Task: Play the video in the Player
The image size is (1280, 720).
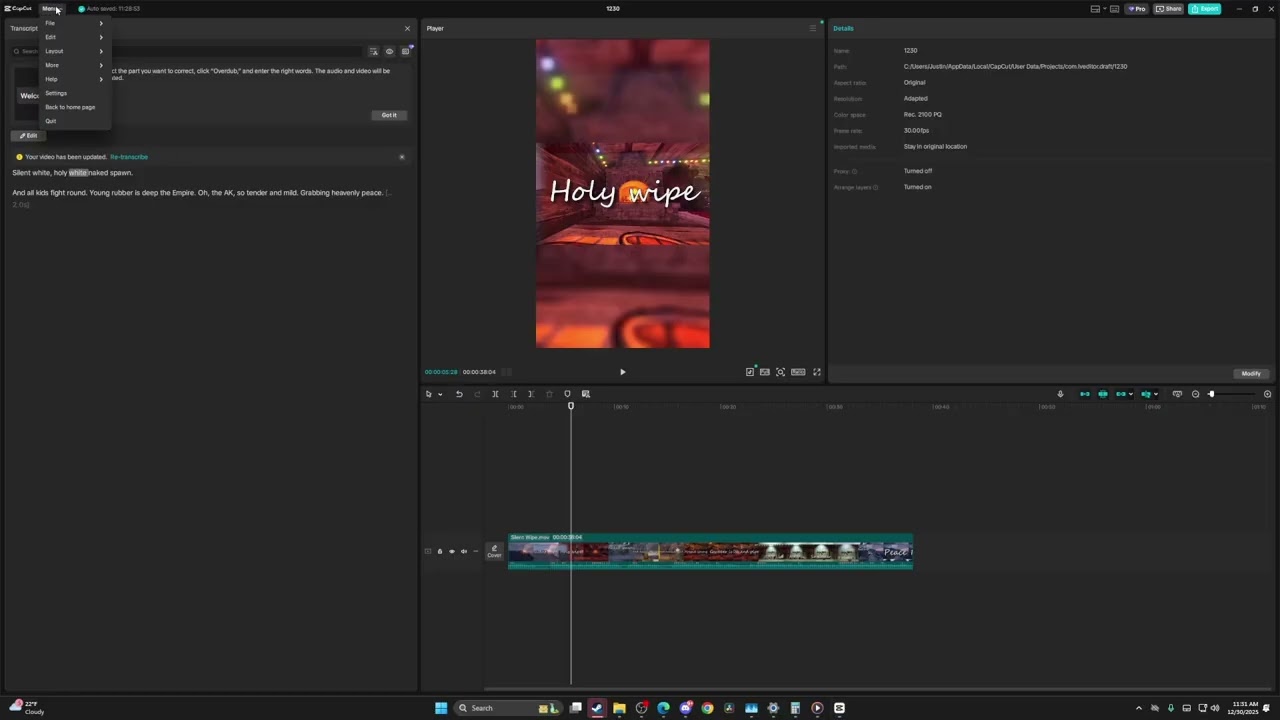Action: pos(622,372)
